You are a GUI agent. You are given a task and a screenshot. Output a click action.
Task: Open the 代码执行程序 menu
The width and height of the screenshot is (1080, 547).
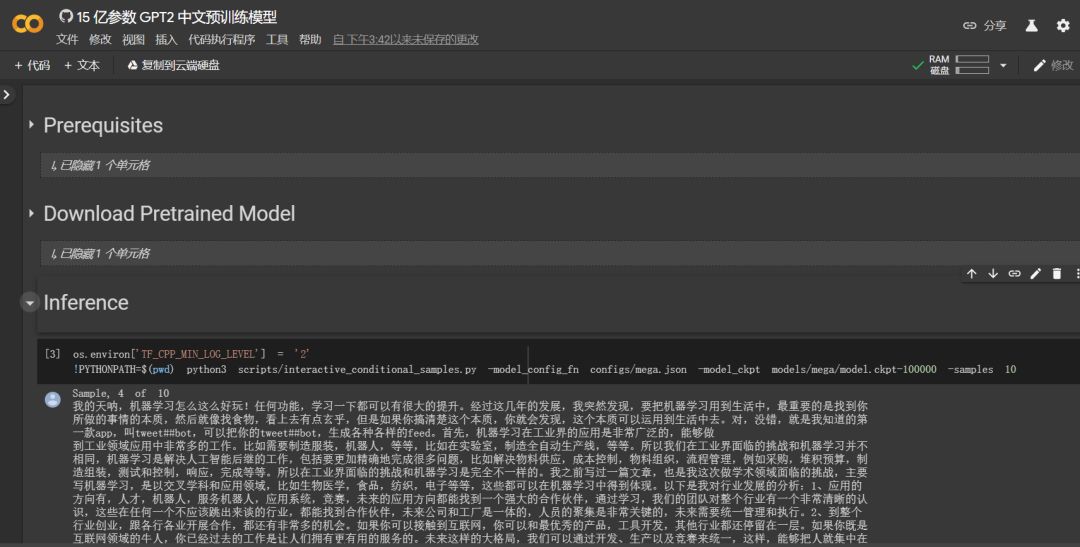(x=222, y=39)
